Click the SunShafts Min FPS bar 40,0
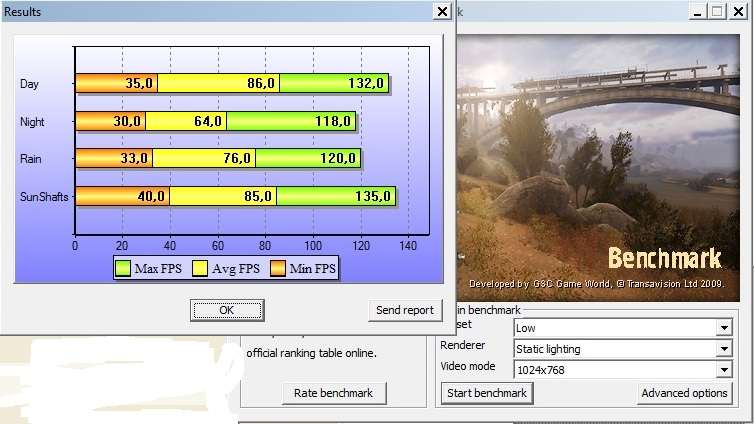 pos(123,196)
